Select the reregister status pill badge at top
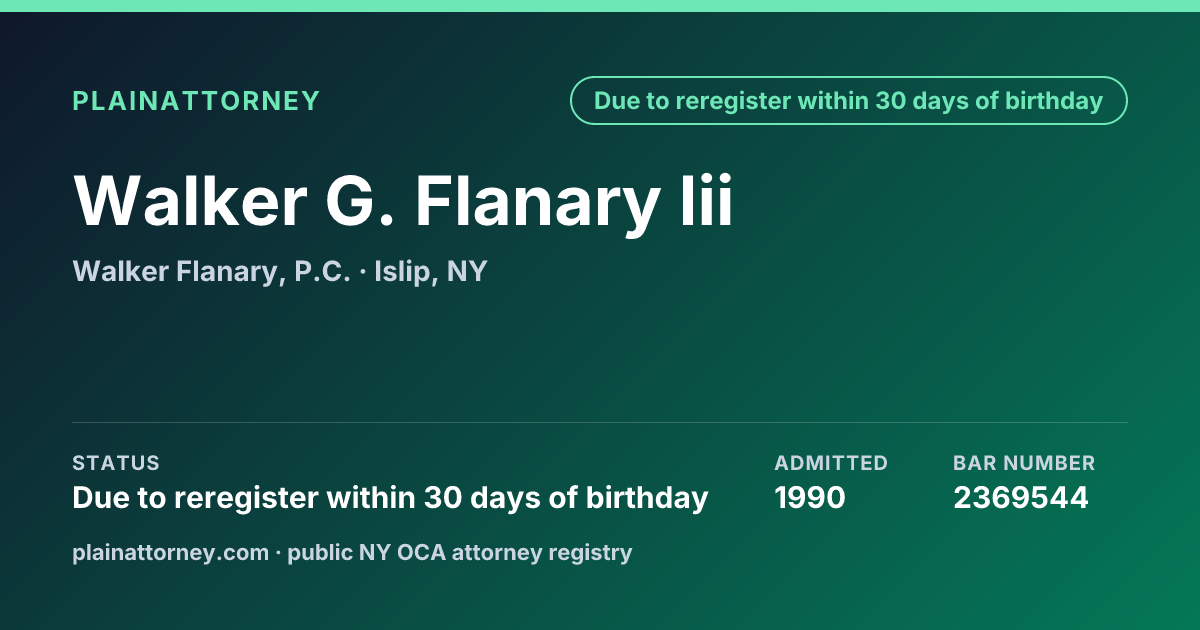Image resolution: width=1200 pixels, height=630 pixels. (x=848, y=101)
